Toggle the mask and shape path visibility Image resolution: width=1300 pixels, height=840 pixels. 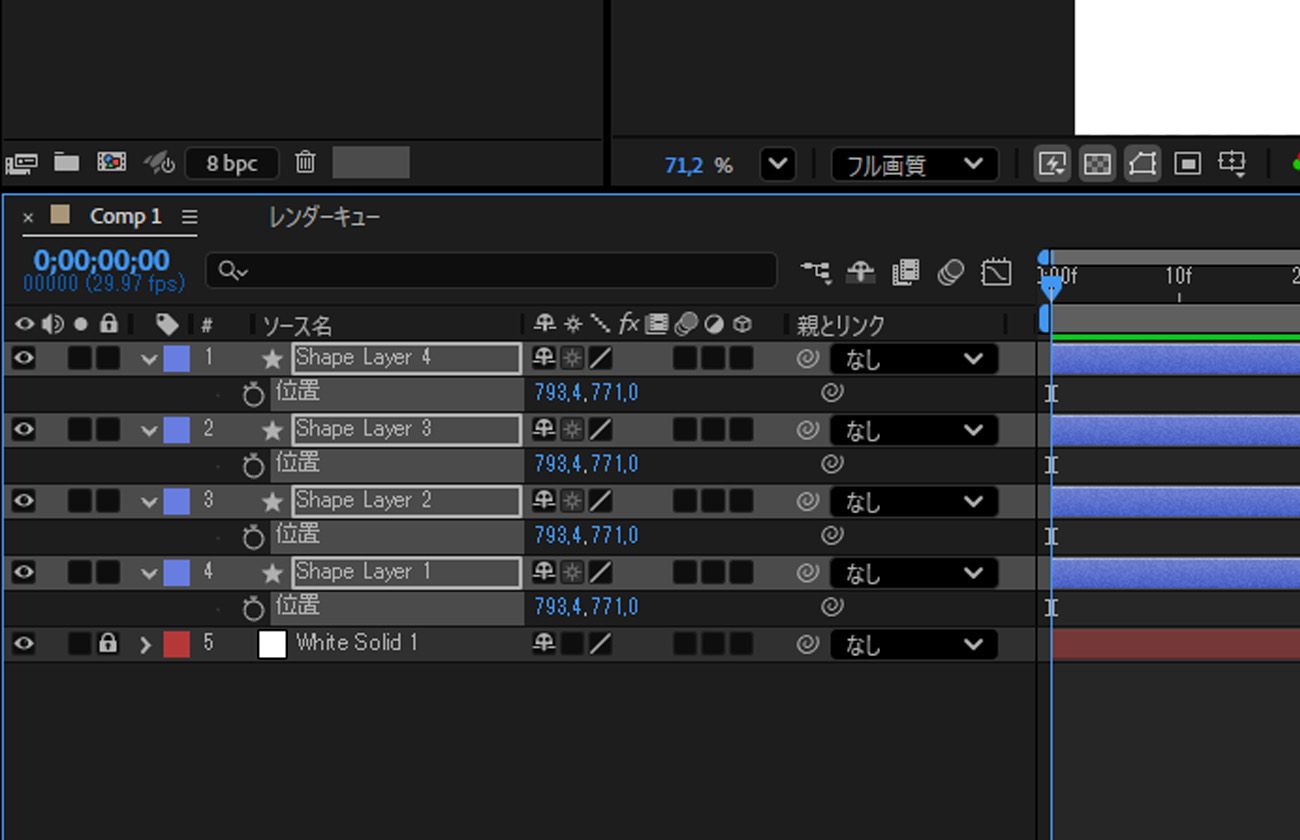[x=1142, y=164]
